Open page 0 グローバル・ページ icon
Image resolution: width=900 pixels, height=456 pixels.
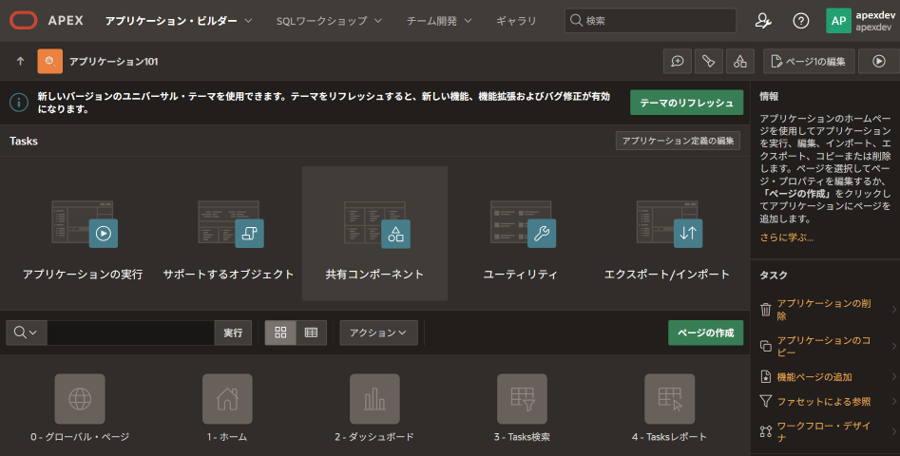(80, 399)
